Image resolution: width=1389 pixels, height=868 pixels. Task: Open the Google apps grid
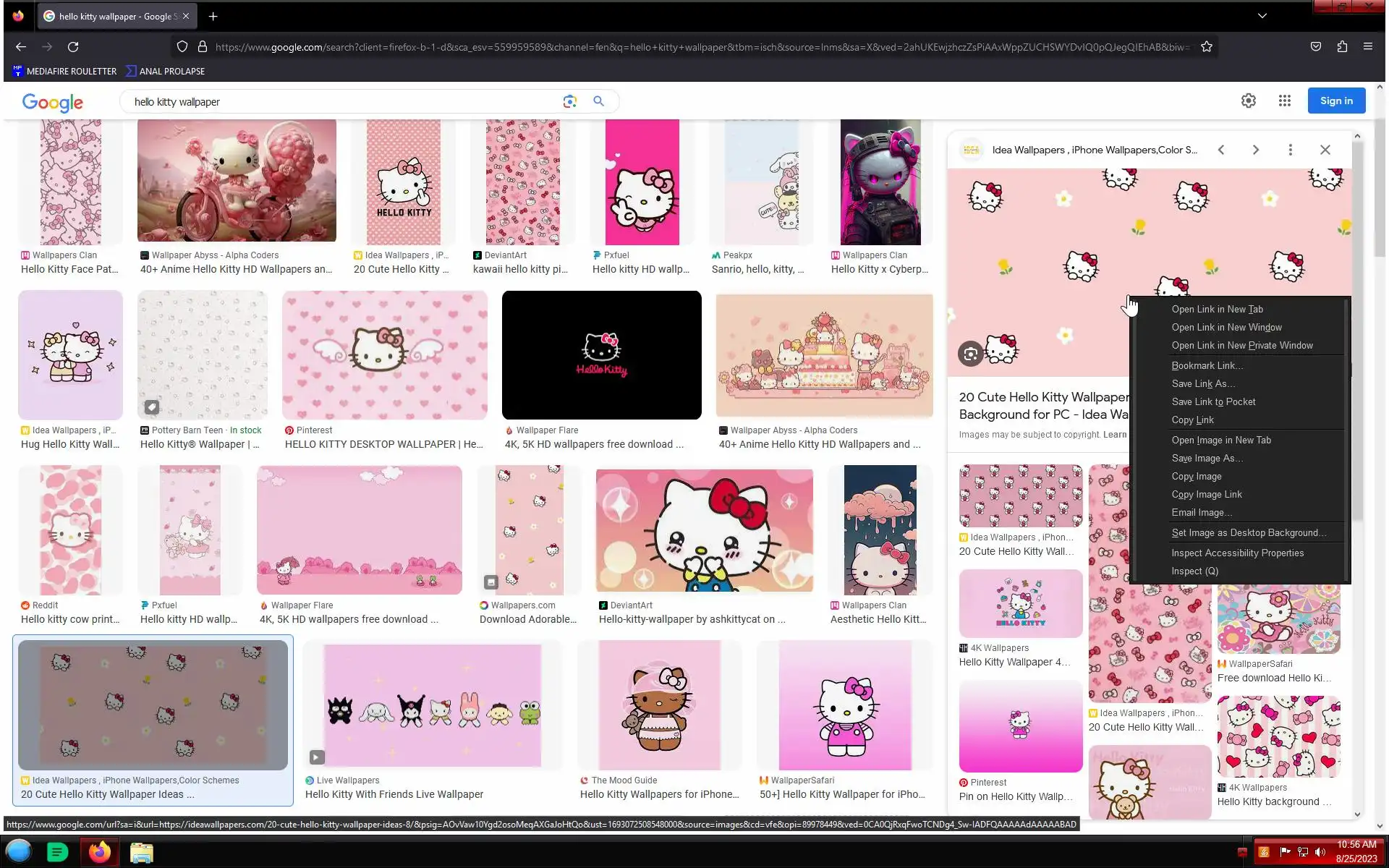pos(1284,101)
